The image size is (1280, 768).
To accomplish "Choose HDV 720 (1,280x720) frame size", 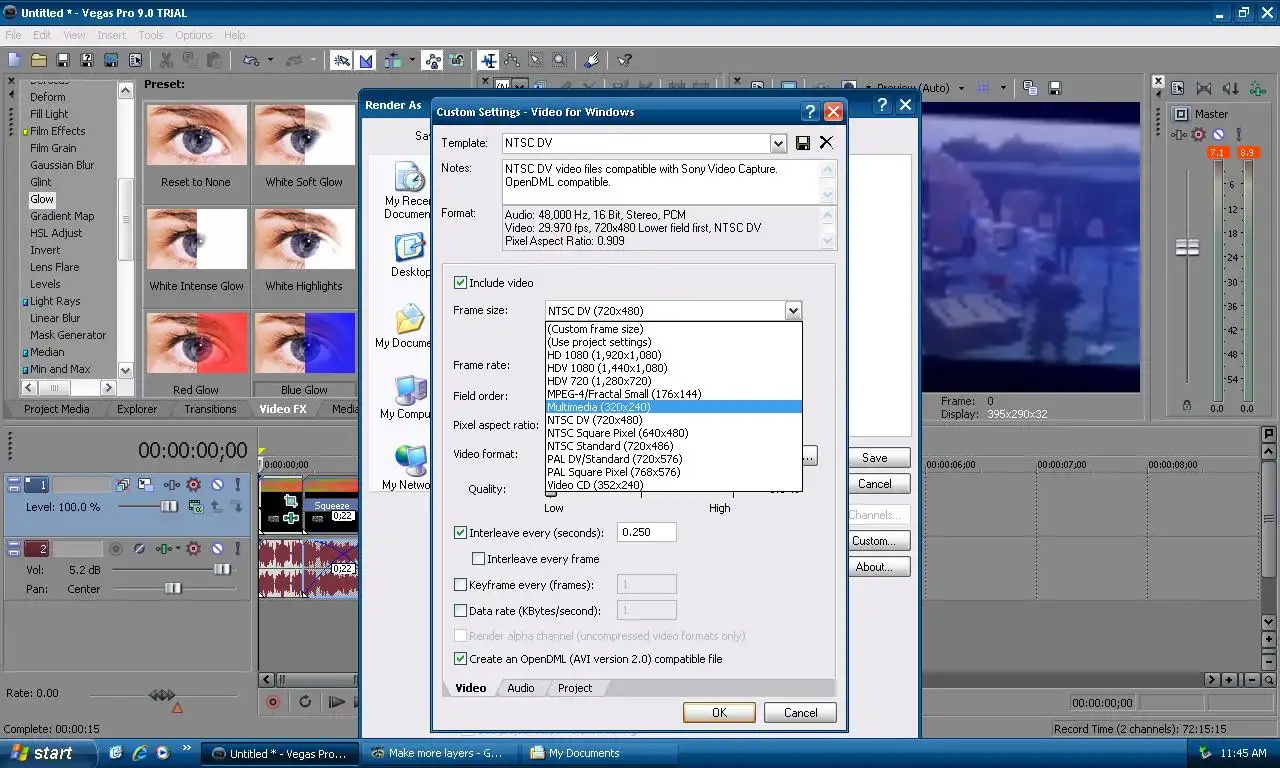I will pos(674,381).
